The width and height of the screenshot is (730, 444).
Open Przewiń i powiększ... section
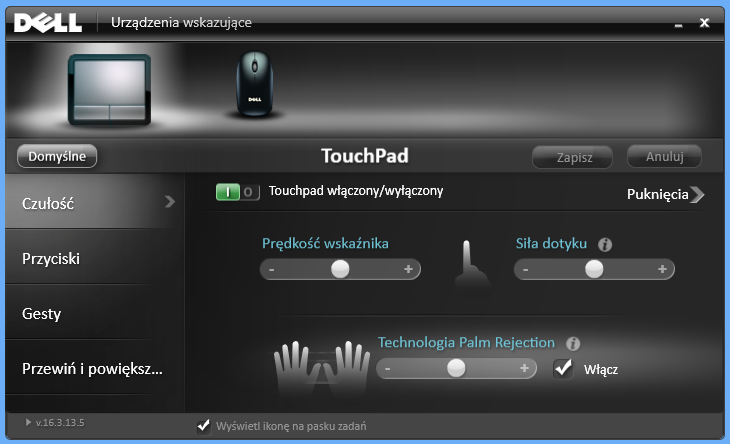pos(95,368)
